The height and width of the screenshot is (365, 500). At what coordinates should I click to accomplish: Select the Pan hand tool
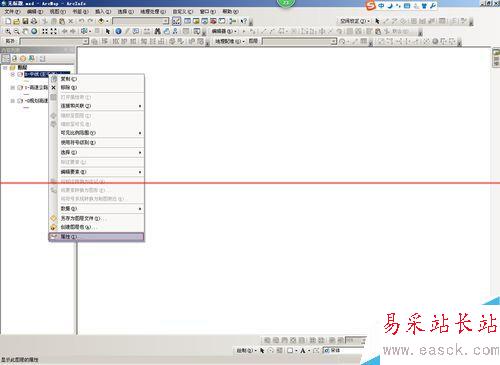25,31
